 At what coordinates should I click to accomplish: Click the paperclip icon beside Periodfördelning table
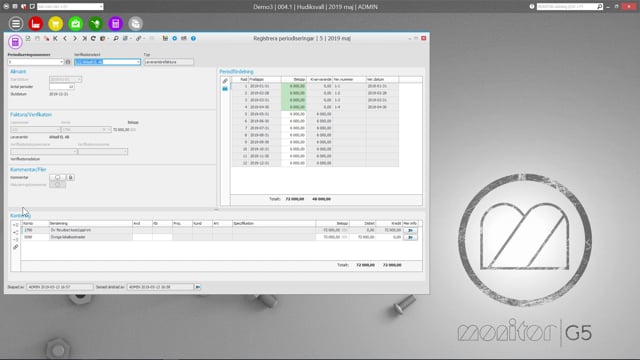point(225,81)
